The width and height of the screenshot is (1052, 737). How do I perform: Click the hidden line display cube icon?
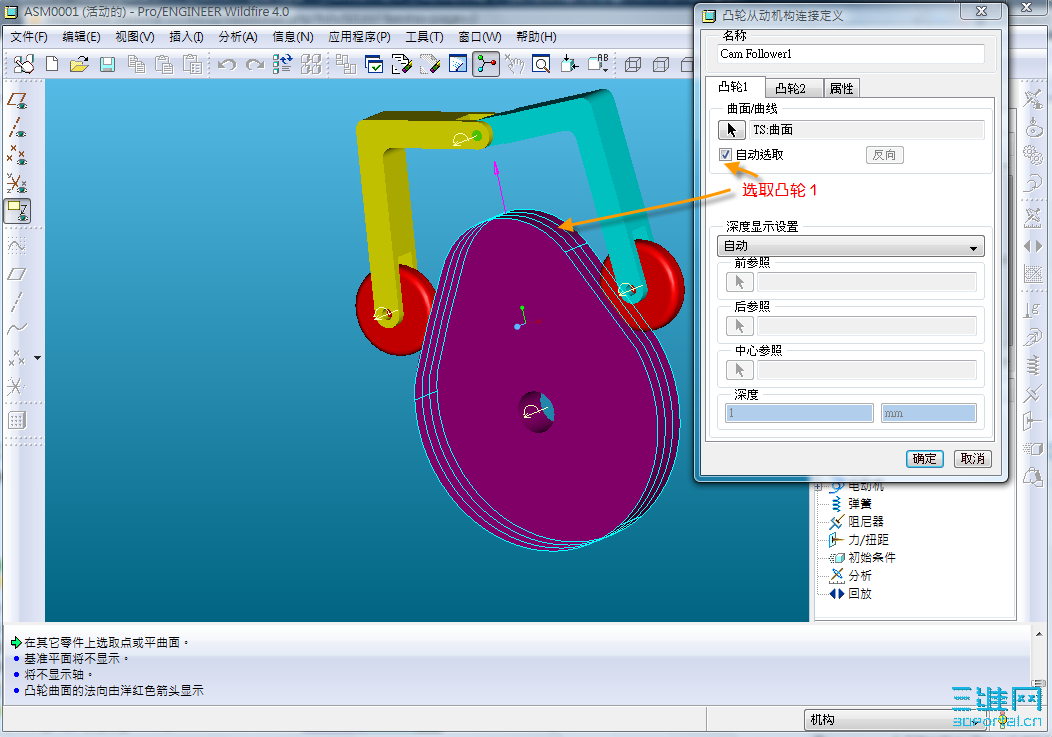[x=661, y=64]
